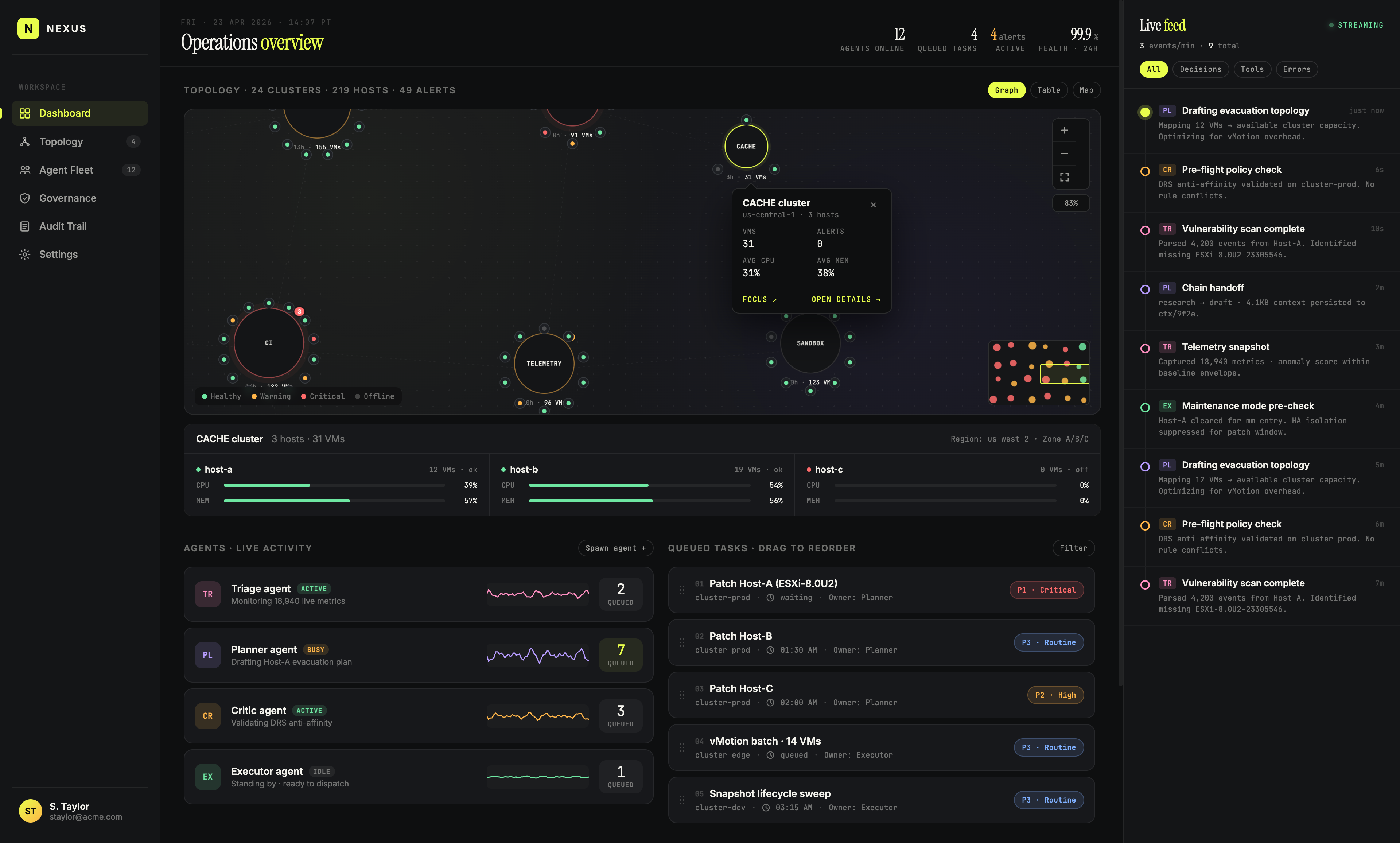Image resolution: width=1400 pixels, height=843 pixels.
Task: Select the TELEMETRY cluster node
Action: (544, 364)
